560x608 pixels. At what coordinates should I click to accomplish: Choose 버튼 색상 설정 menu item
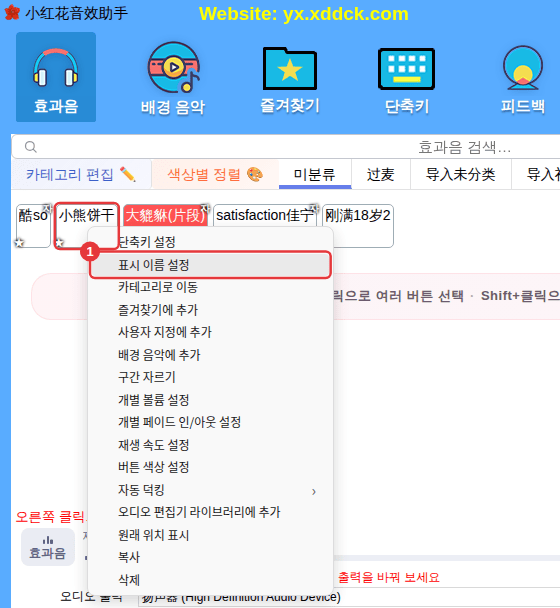210,467
